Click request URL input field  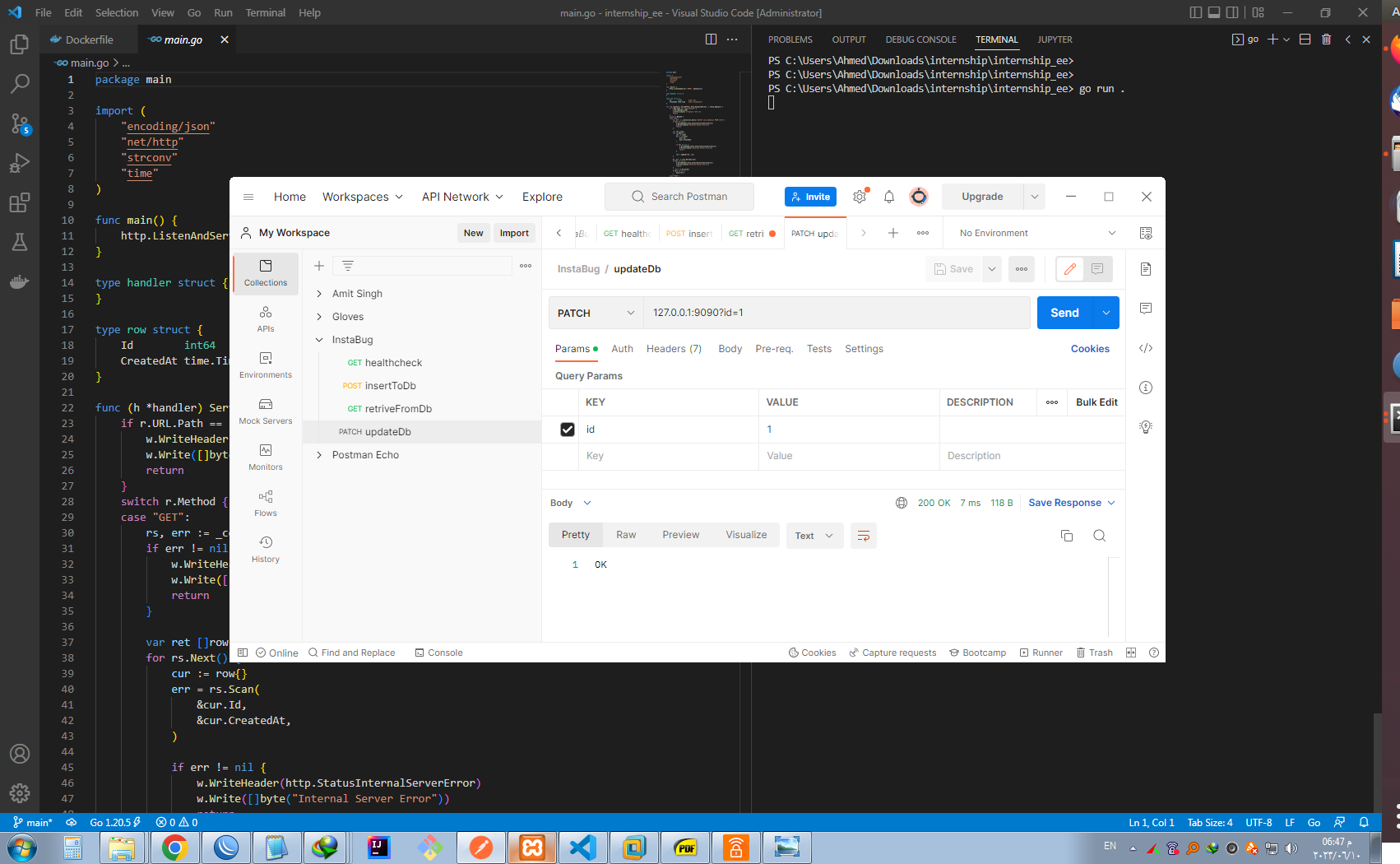(836, 313)
